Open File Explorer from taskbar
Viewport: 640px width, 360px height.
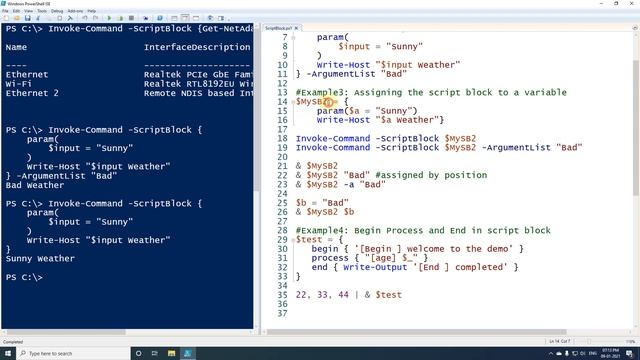(171, 353)
